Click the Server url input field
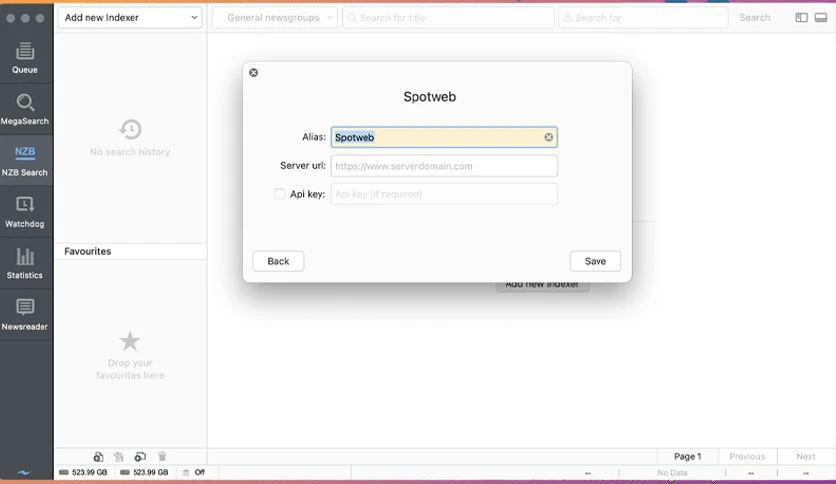 point(444,166)
